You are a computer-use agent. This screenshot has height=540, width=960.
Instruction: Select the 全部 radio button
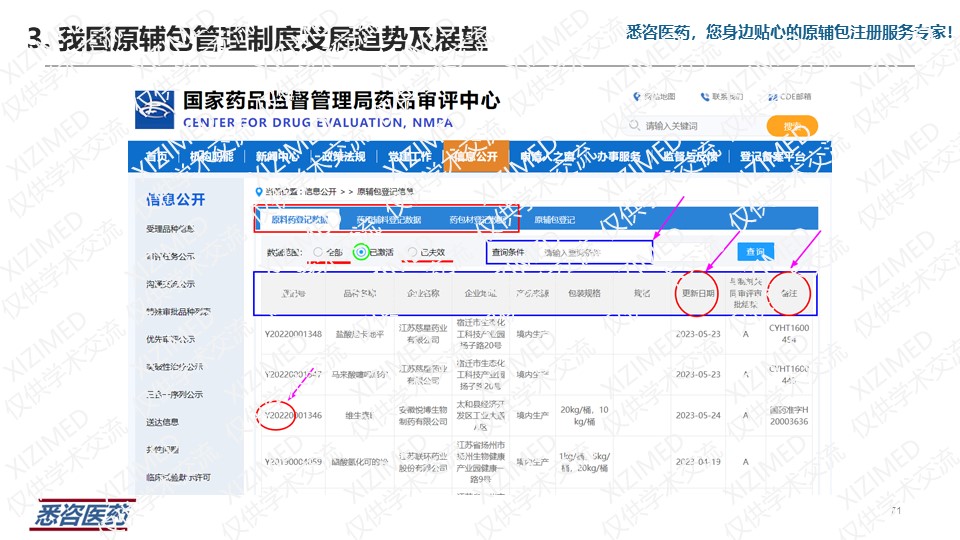[318, 253]
